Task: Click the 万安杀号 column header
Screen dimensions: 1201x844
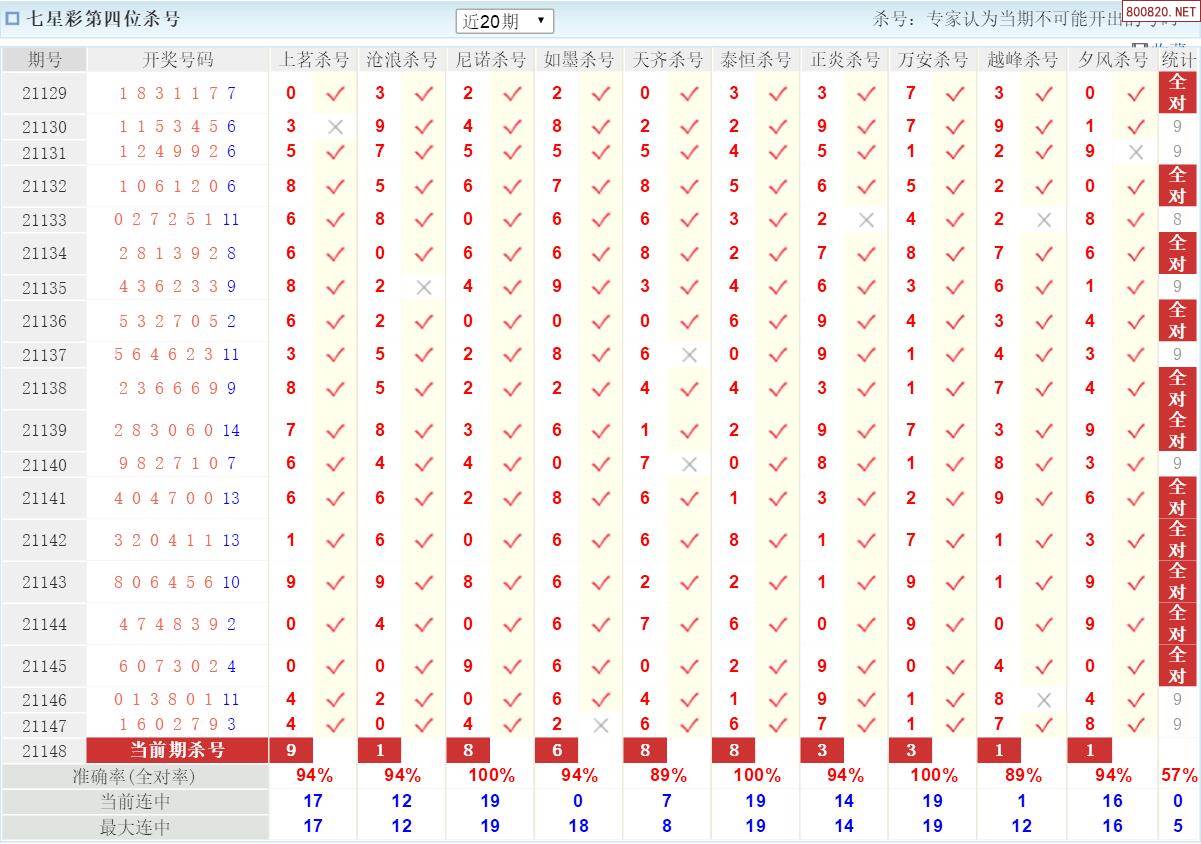Action: pos(933,59)
